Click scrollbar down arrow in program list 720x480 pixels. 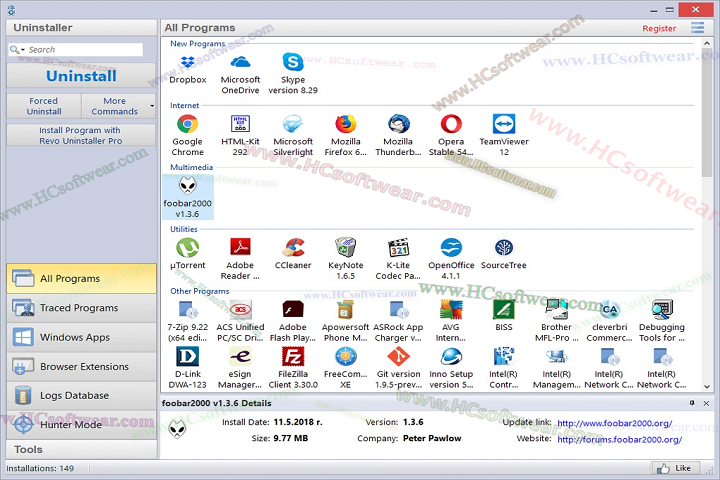707,387
